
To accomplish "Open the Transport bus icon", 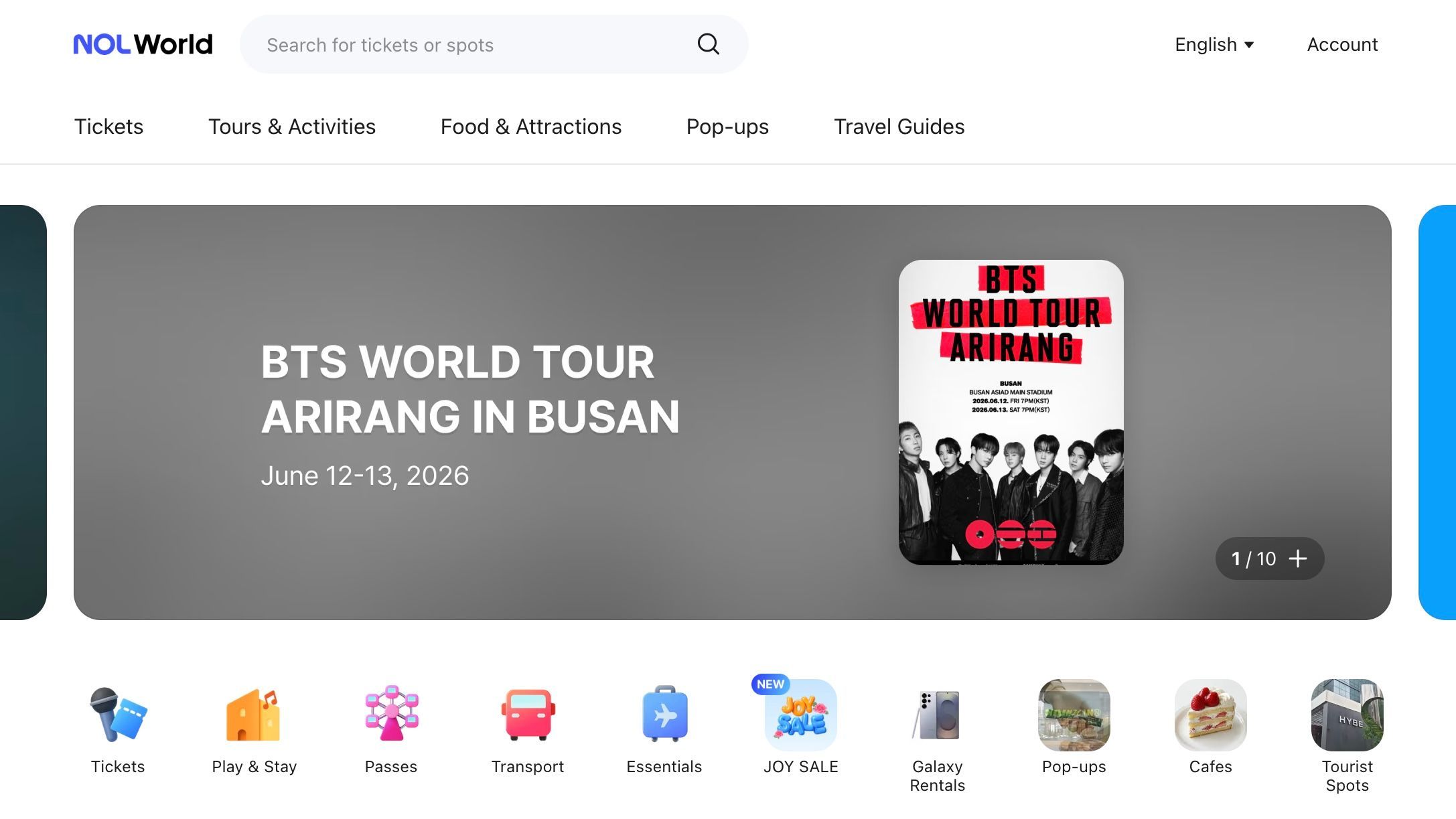I will (528, 715).
